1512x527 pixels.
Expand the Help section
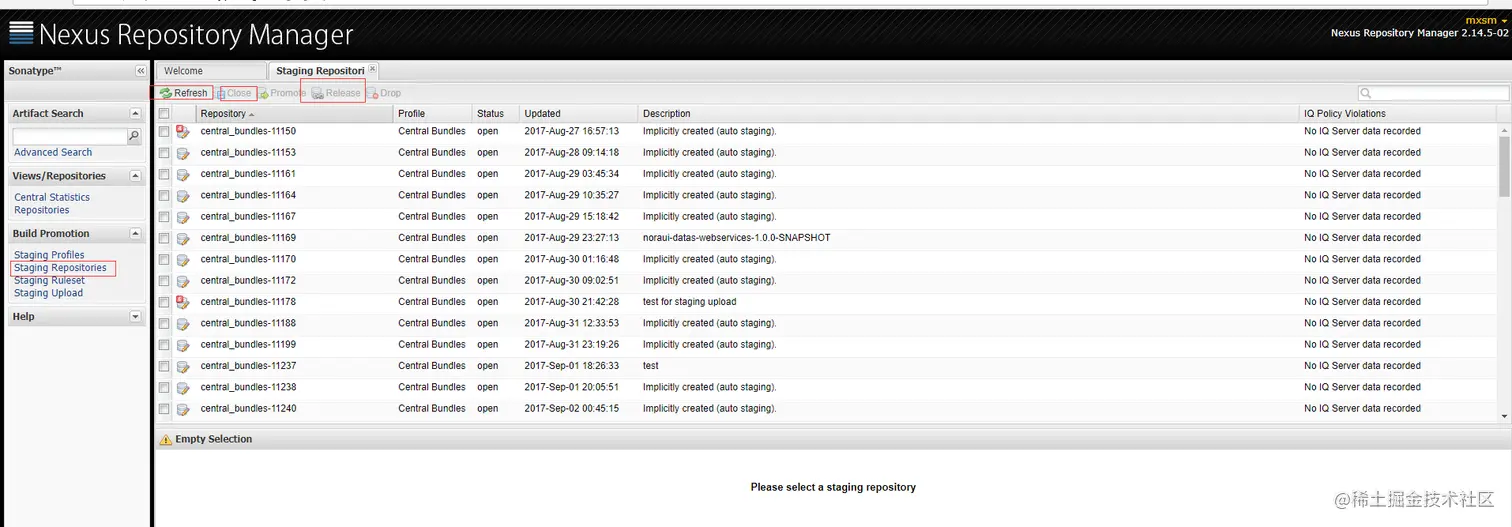click(136, 317)
